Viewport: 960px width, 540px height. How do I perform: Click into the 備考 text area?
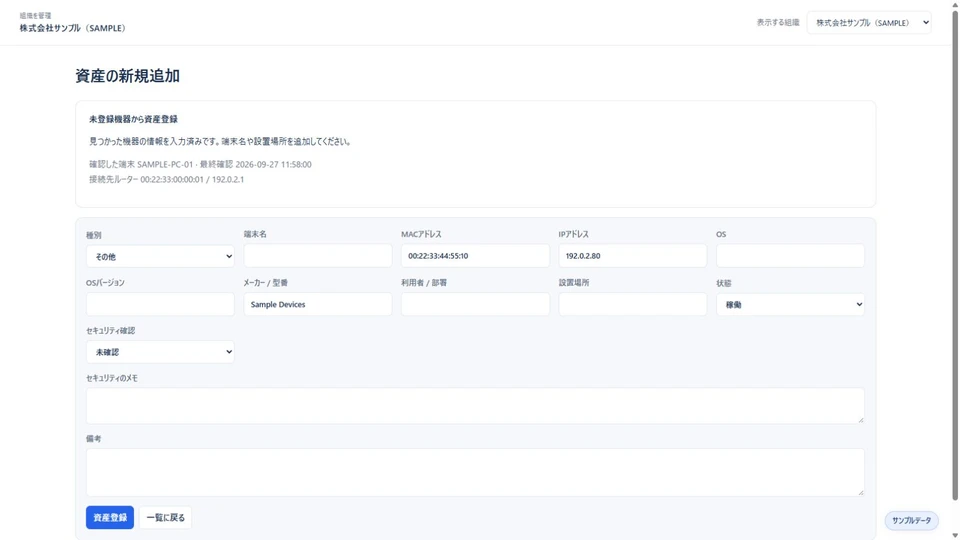click(475, 472)
